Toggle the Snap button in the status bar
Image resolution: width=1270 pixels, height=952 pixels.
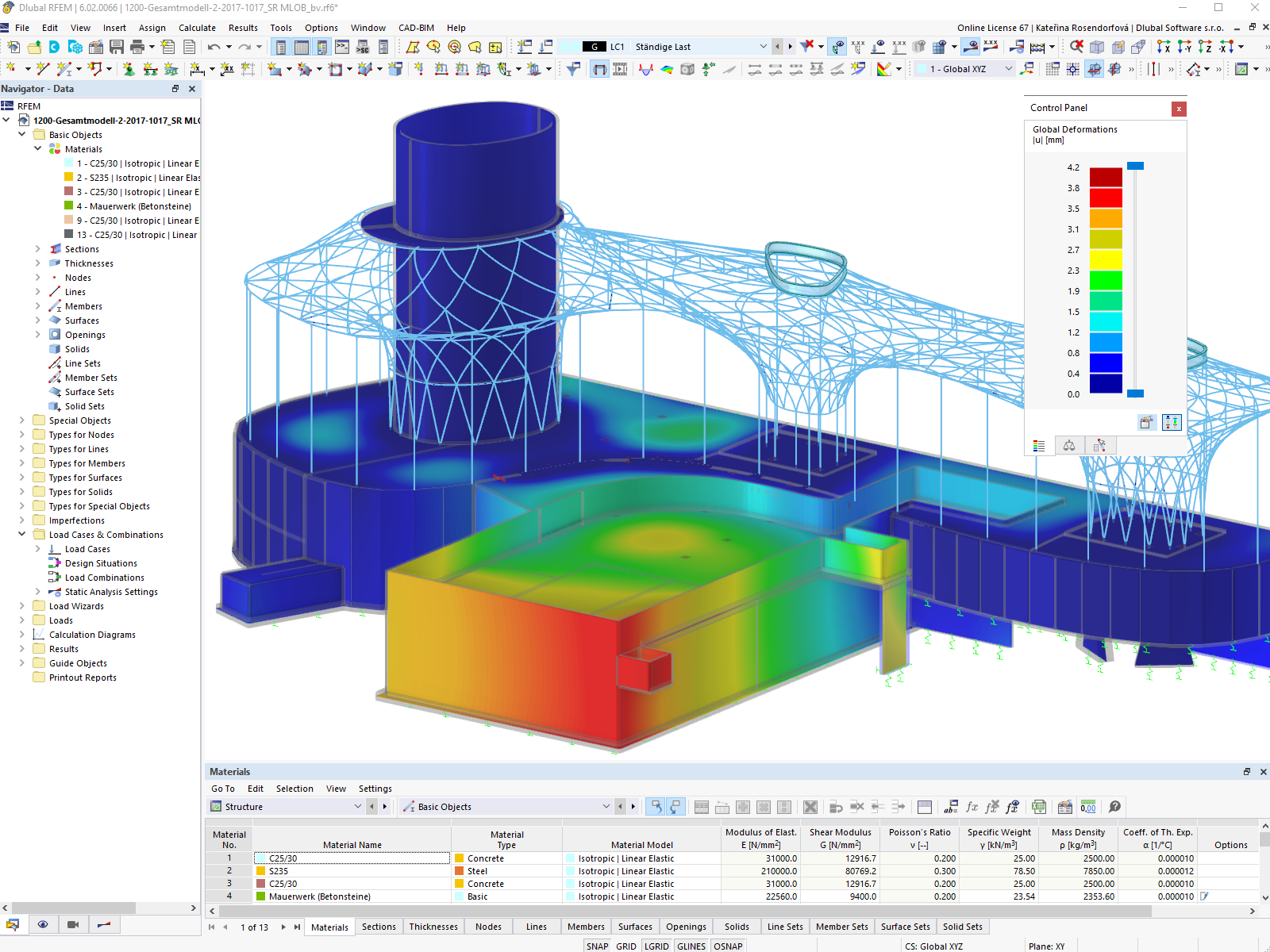597,946
